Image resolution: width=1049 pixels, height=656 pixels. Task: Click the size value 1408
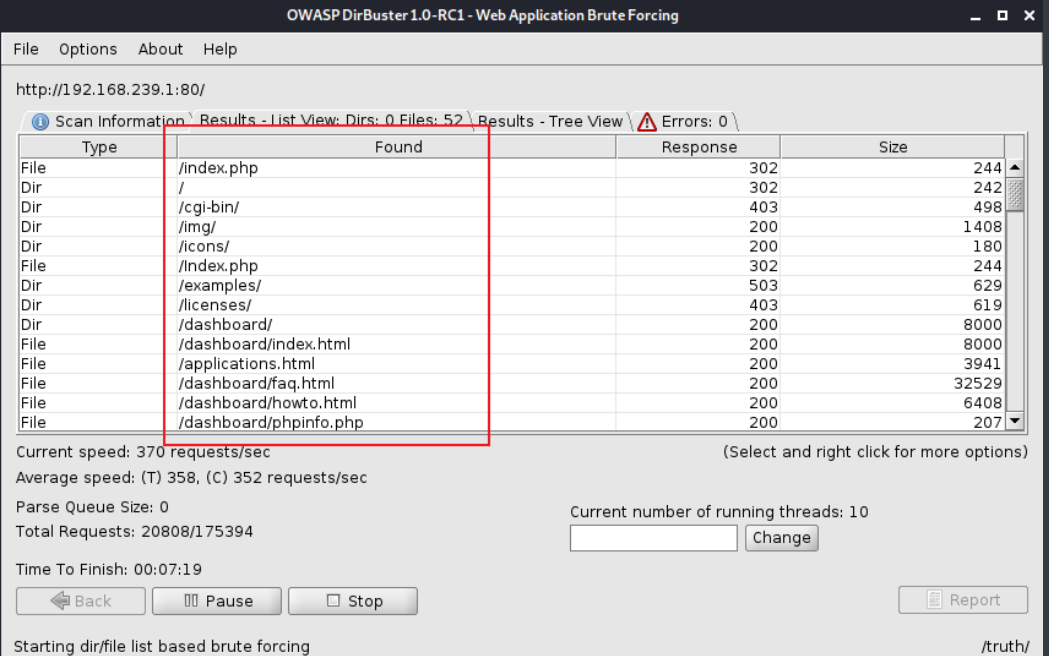982,227
